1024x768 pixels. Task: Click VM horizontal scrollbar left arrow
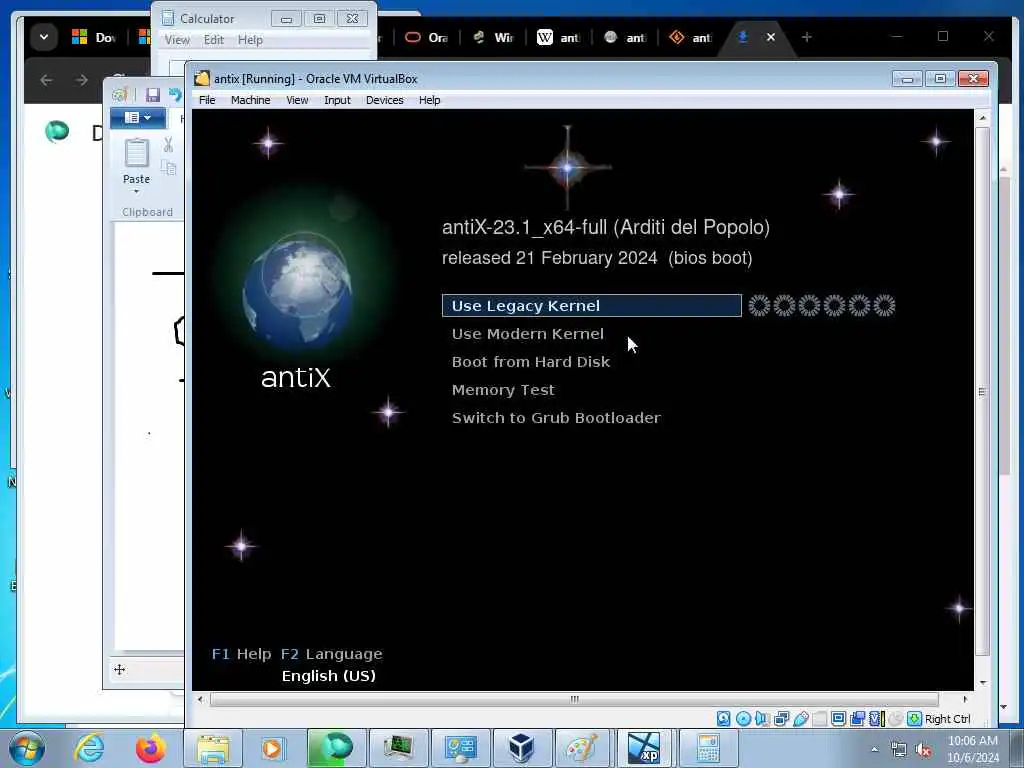(x=200, y=699)
